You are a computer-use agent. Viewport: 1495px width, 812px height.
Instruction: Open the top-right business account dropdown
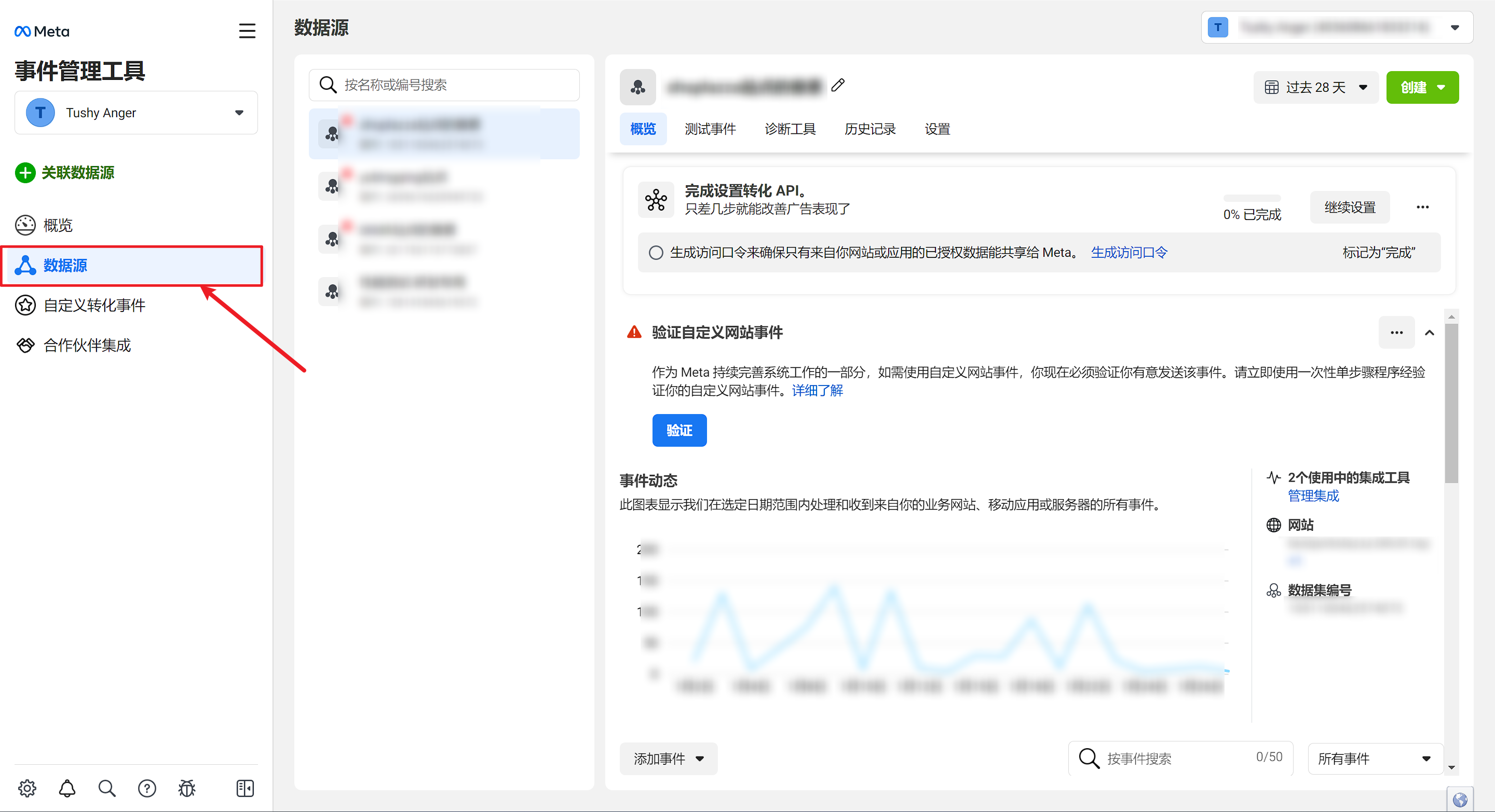[x=1337, y=27]
